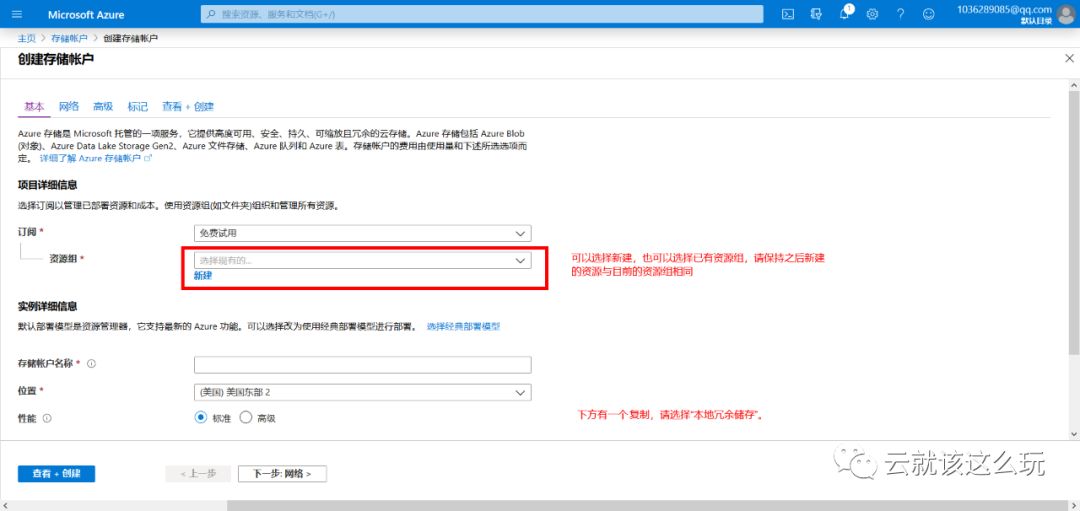Click the 下一步: 网络 button

click(x=282, y=474)
